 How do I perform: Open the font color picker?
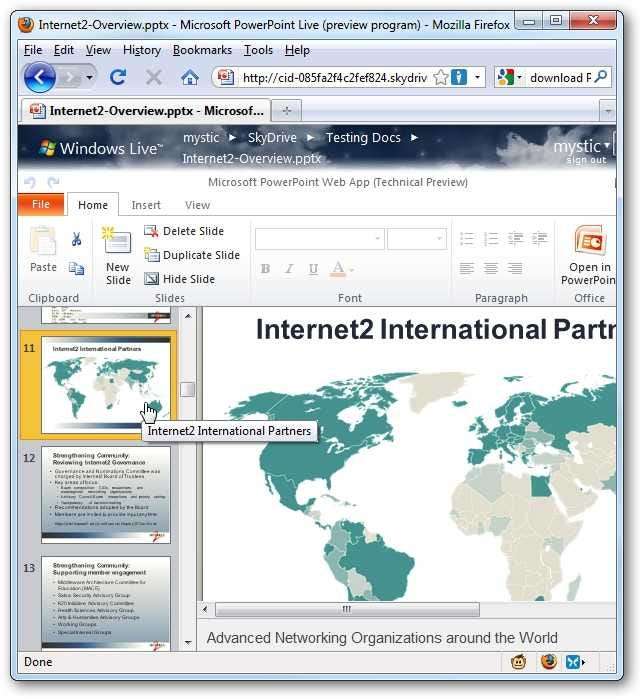click(341, 268)
